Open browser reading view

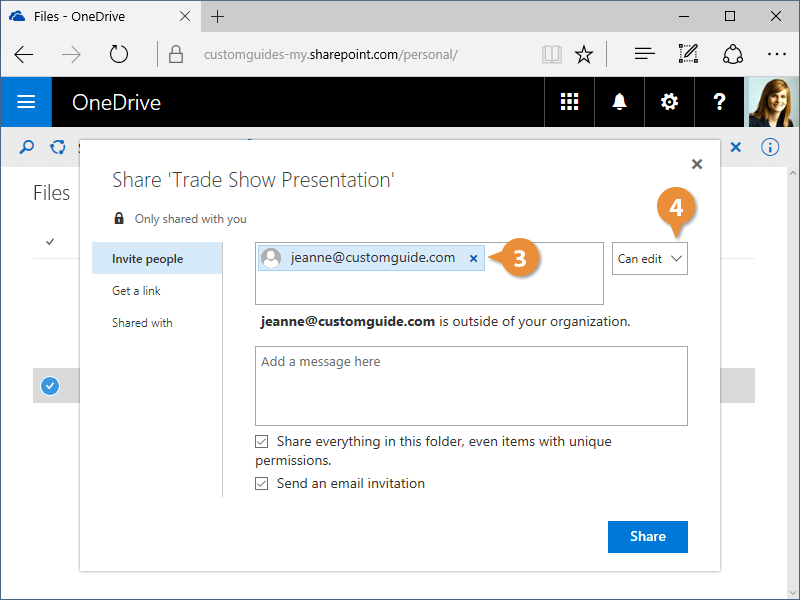coord(552,54)
